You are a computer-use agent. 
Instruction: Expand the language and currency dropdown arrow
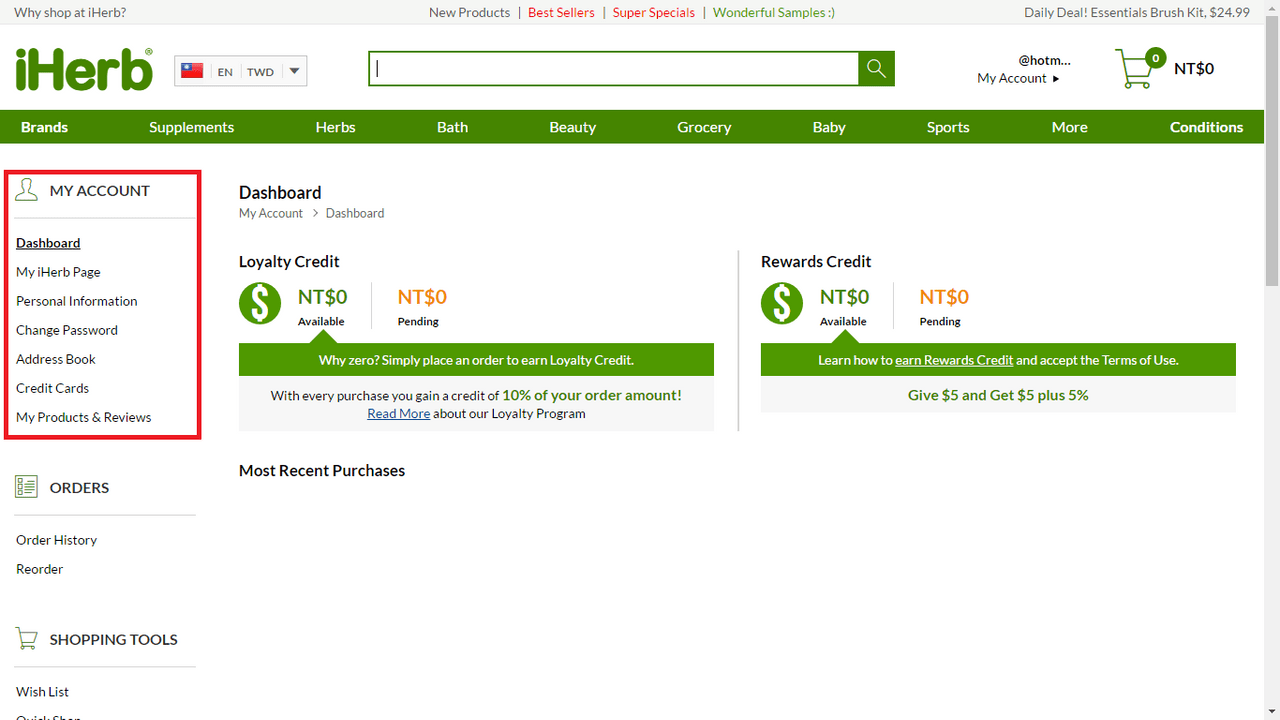pyautogui.click(x=294, y=71)
